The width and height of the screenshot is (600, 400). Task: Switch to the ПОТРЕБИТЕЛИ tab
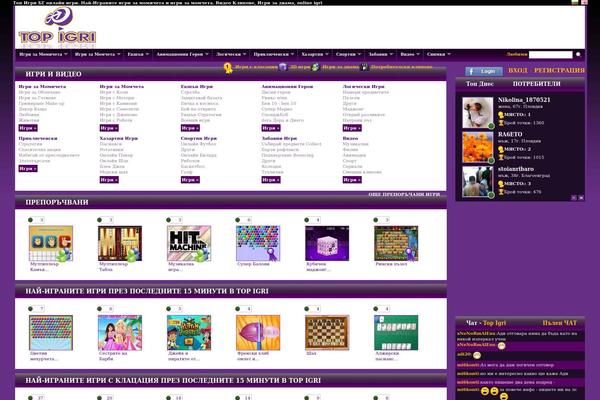(x=536, y=83)
